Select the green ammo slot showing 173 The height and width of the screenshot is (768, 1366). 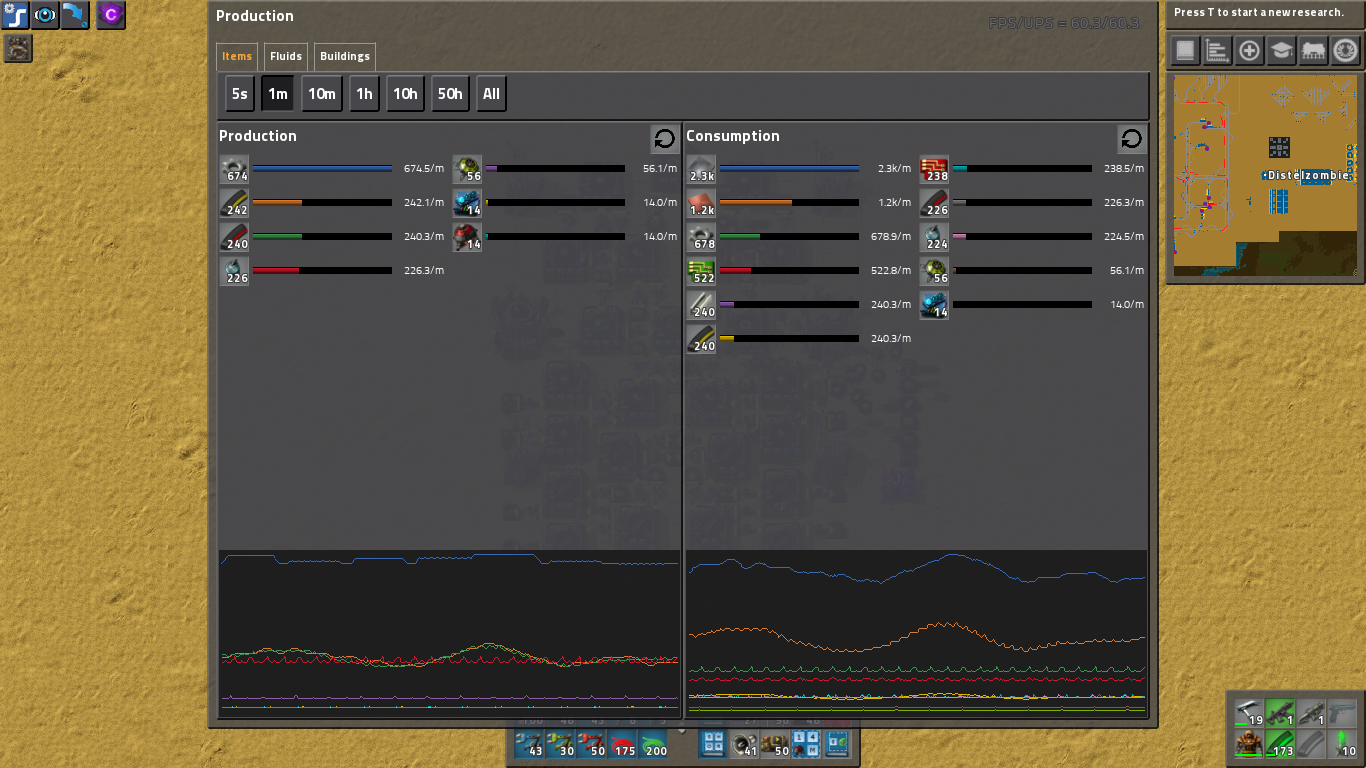[x=1280, y=743]
